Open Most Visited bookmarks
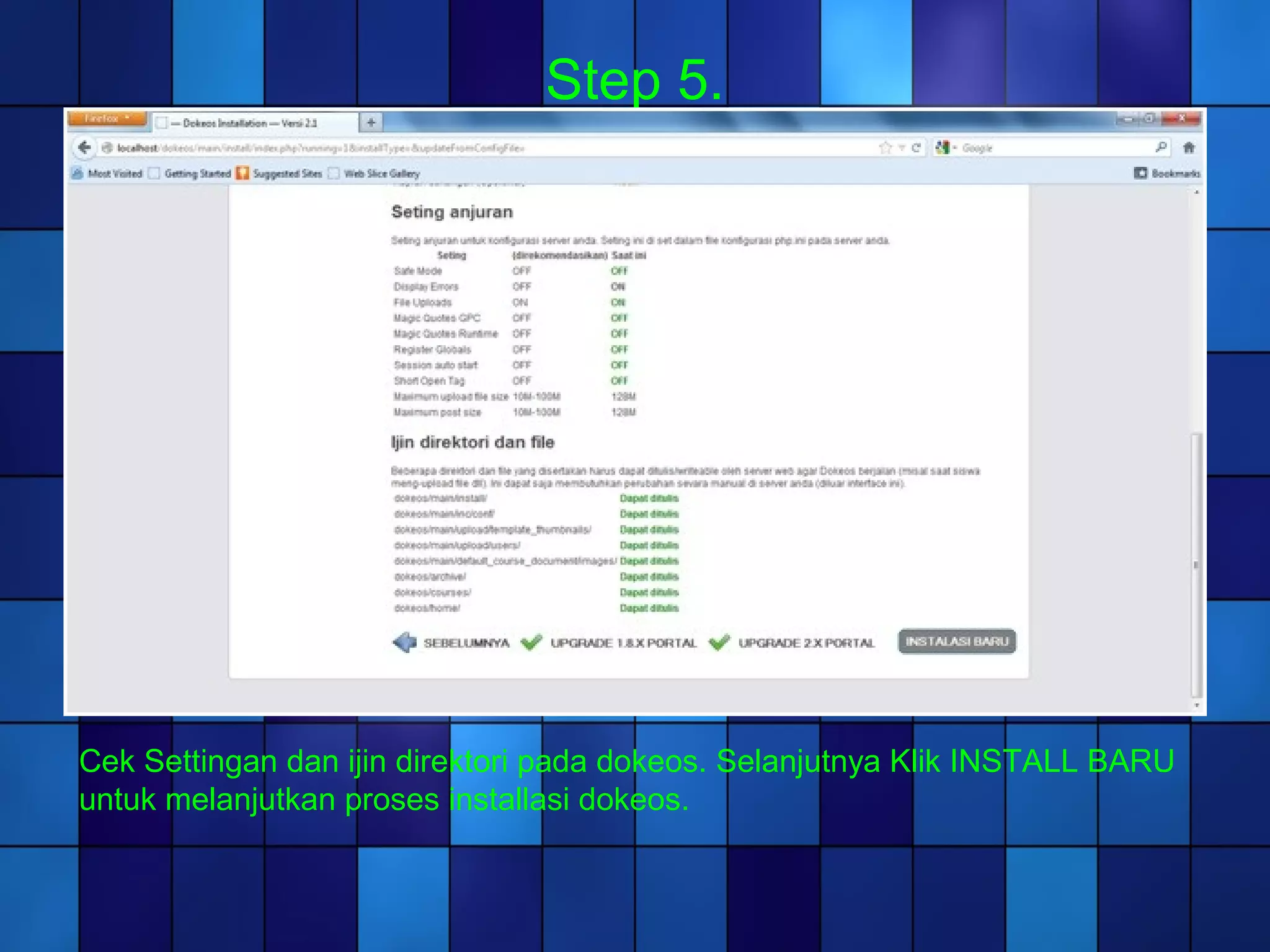Viewport: 1270px width, 952px height. tap(107, 174)
